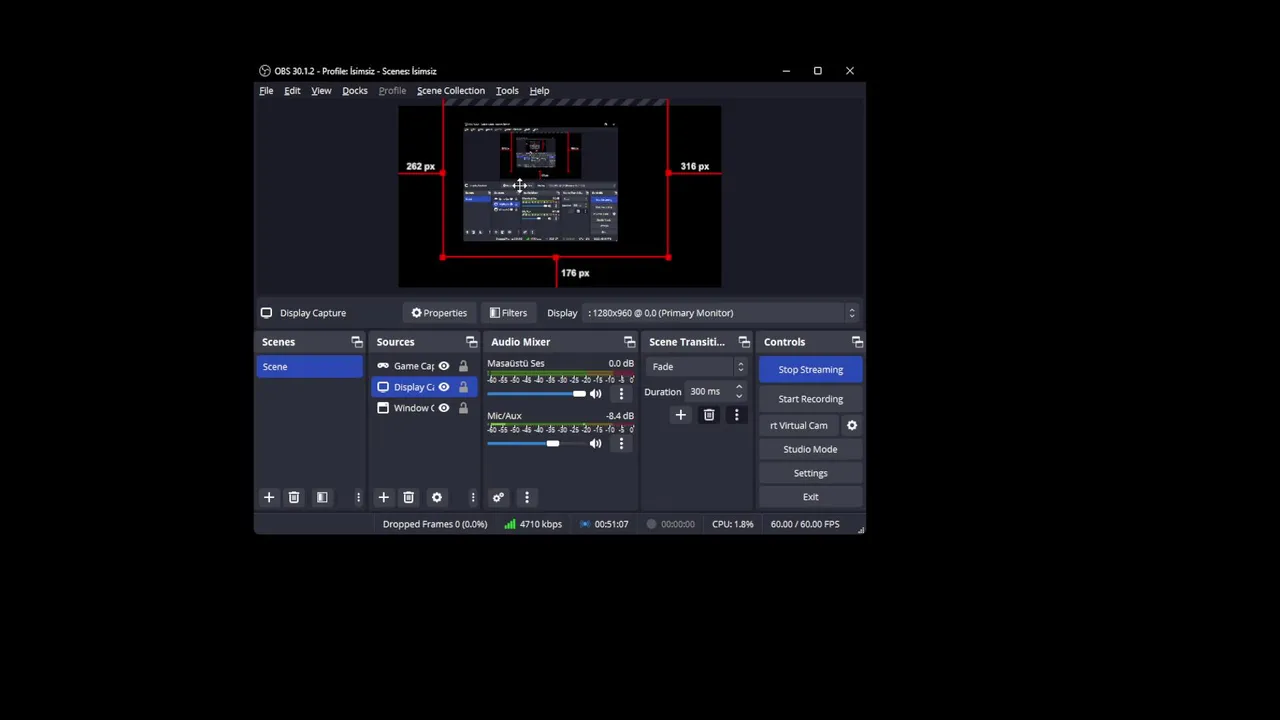Hide the Window Capture source
This screenshot has width=1280, height=720.
click(x=444, y=408)
